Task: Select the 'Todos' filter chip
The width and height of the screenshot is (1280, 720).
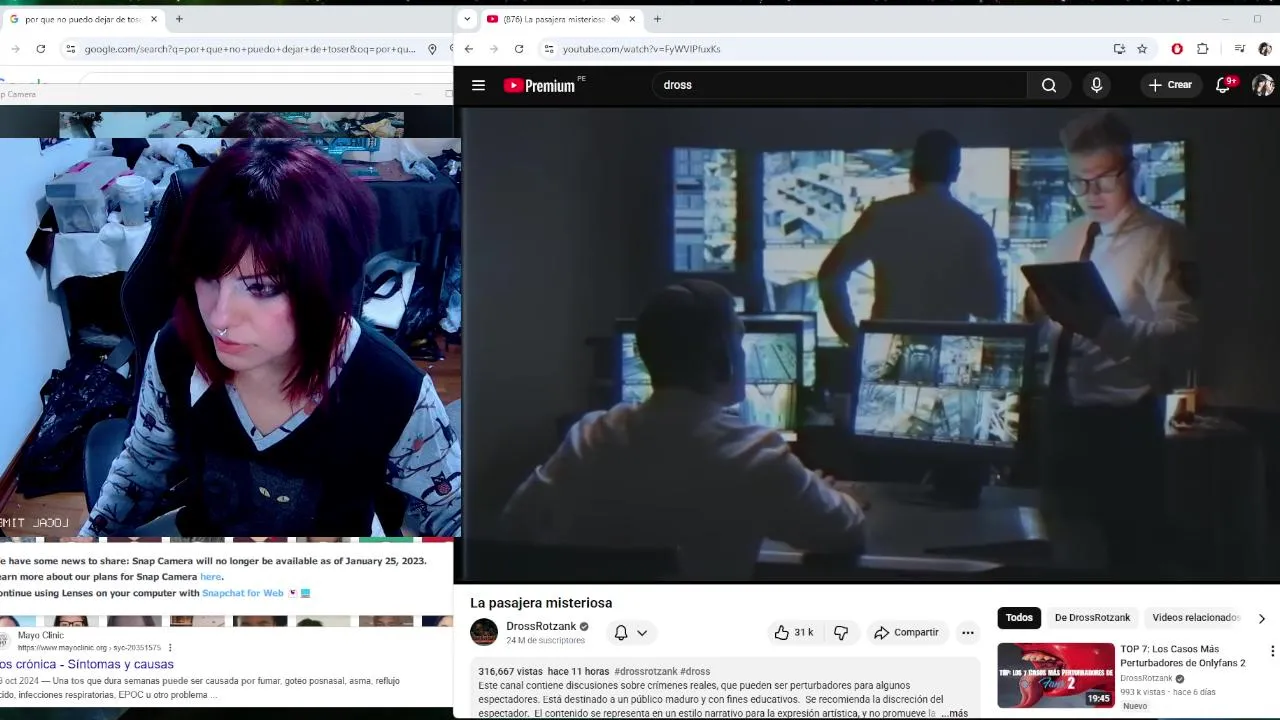Action: point(1019,617)
